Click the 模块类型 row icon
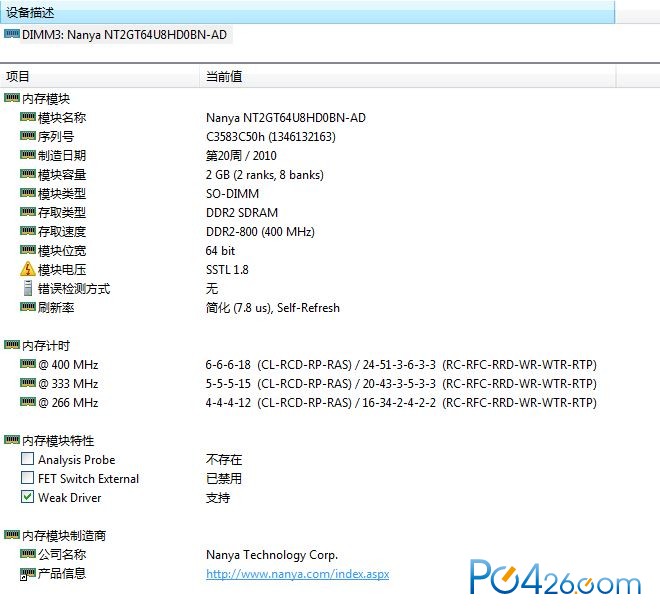The width and height of the screenshot is (660, 613). (28, 193)
